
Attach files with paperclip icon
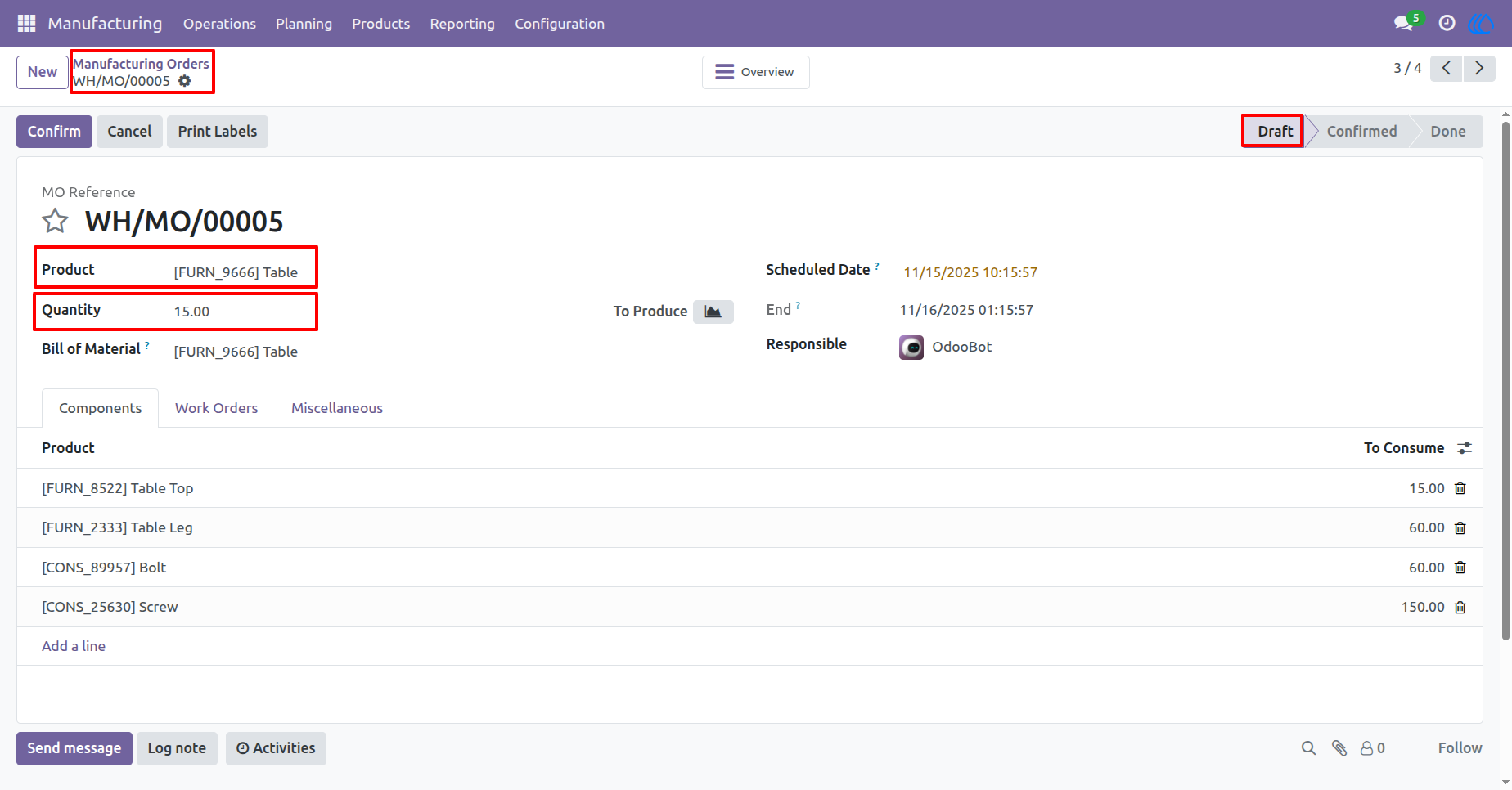point(1339,748)
